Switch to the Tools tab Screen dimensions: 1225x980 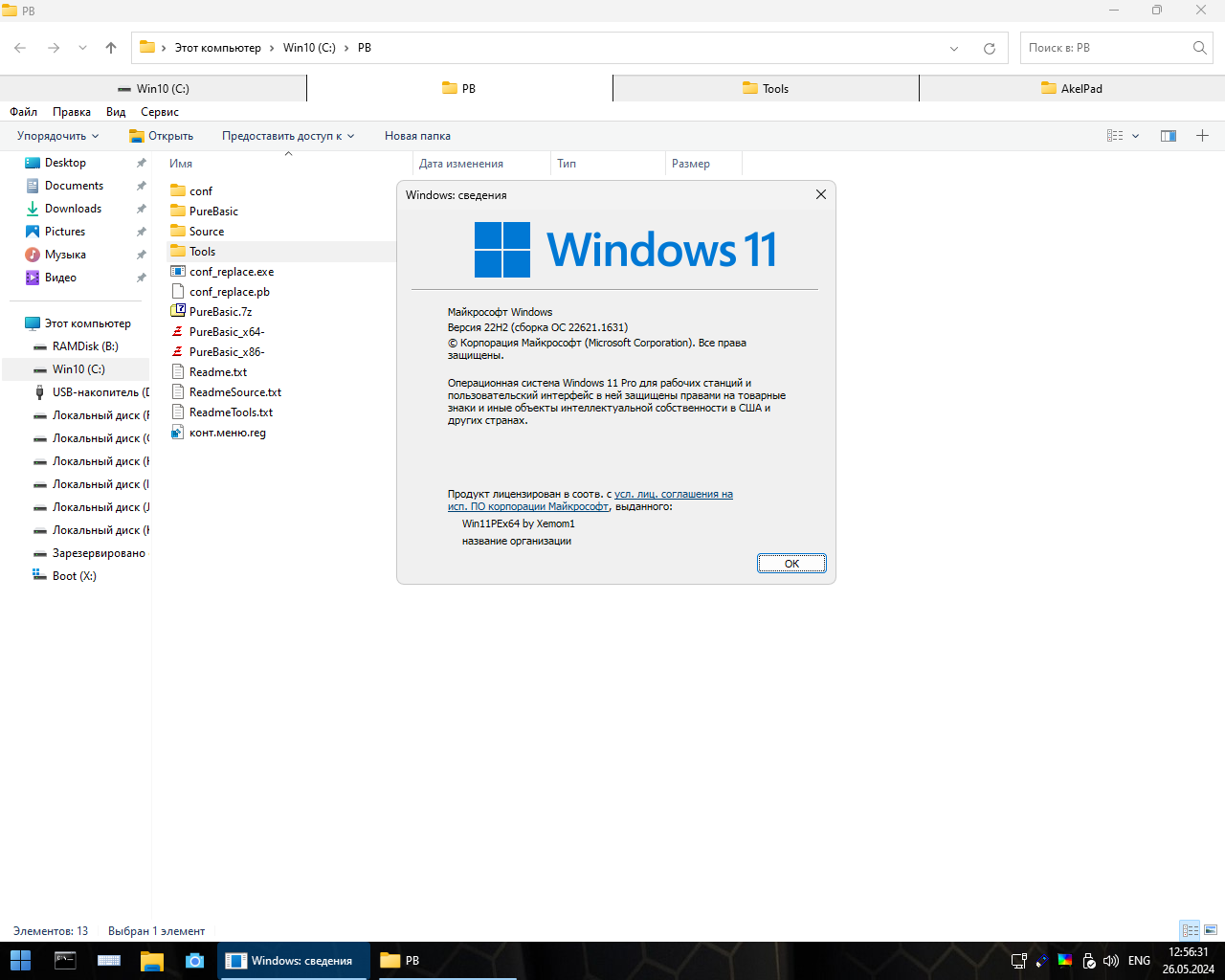(x=766, y=88)
